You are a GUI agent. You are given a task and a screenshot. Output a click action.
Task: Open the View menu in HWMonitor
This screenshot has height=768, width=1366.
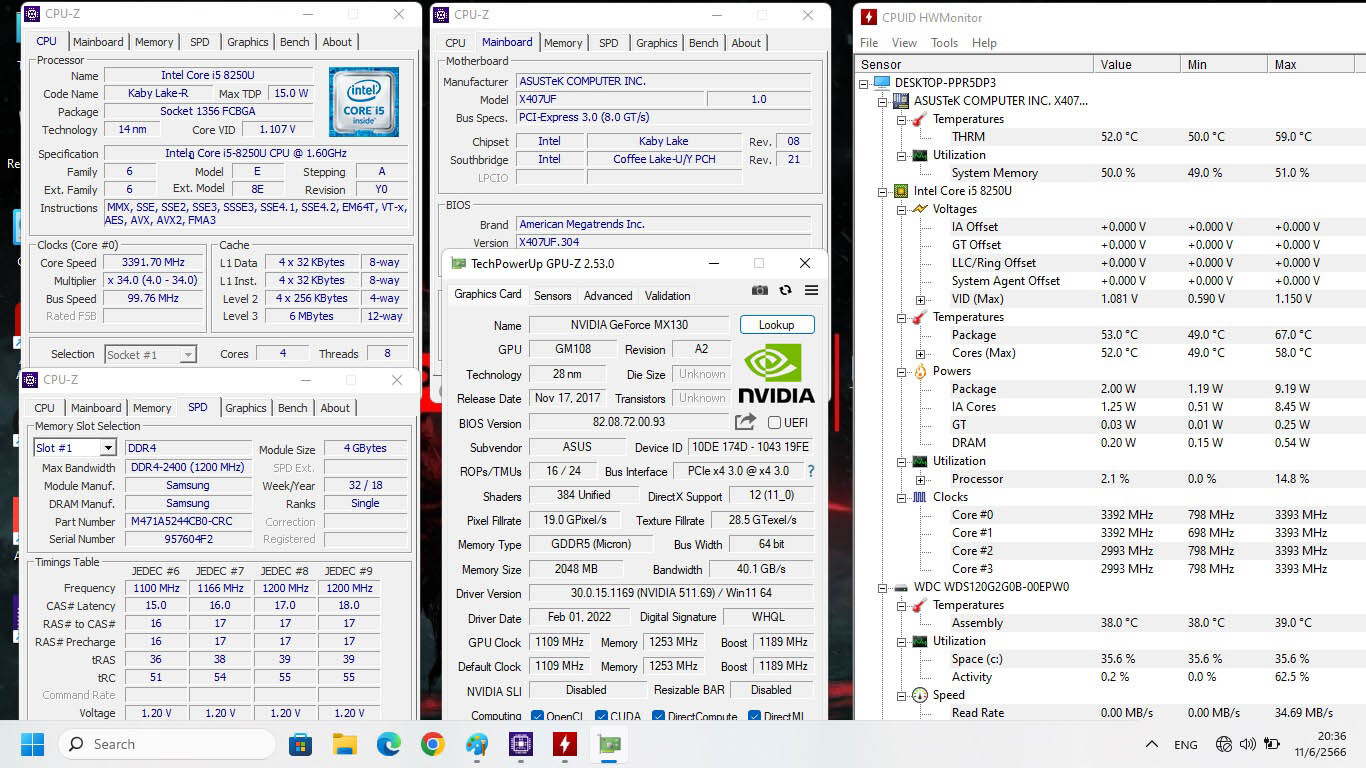[904, 43]
